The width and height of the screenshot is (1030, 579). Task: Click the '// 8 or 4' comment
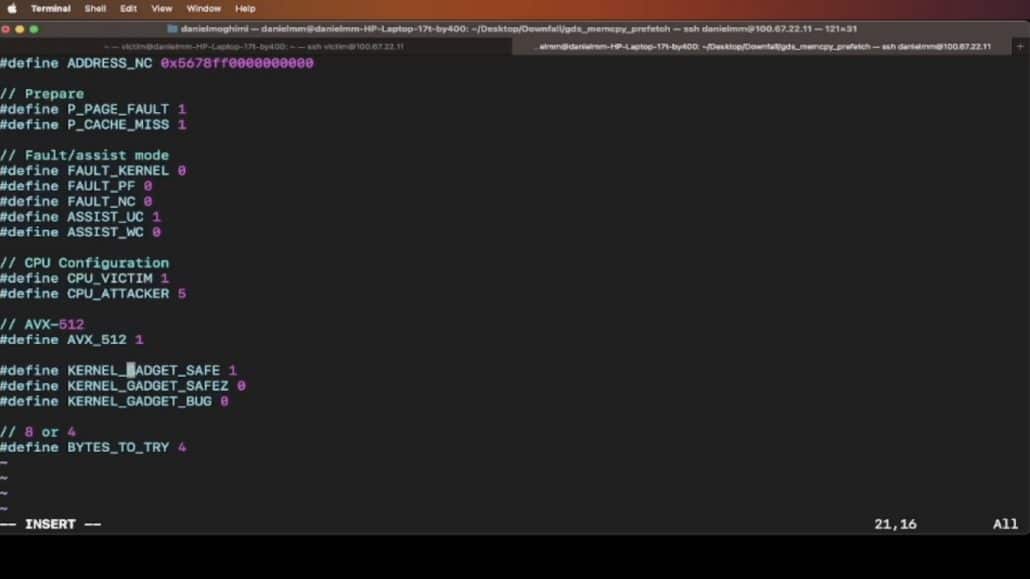(38, 432)
